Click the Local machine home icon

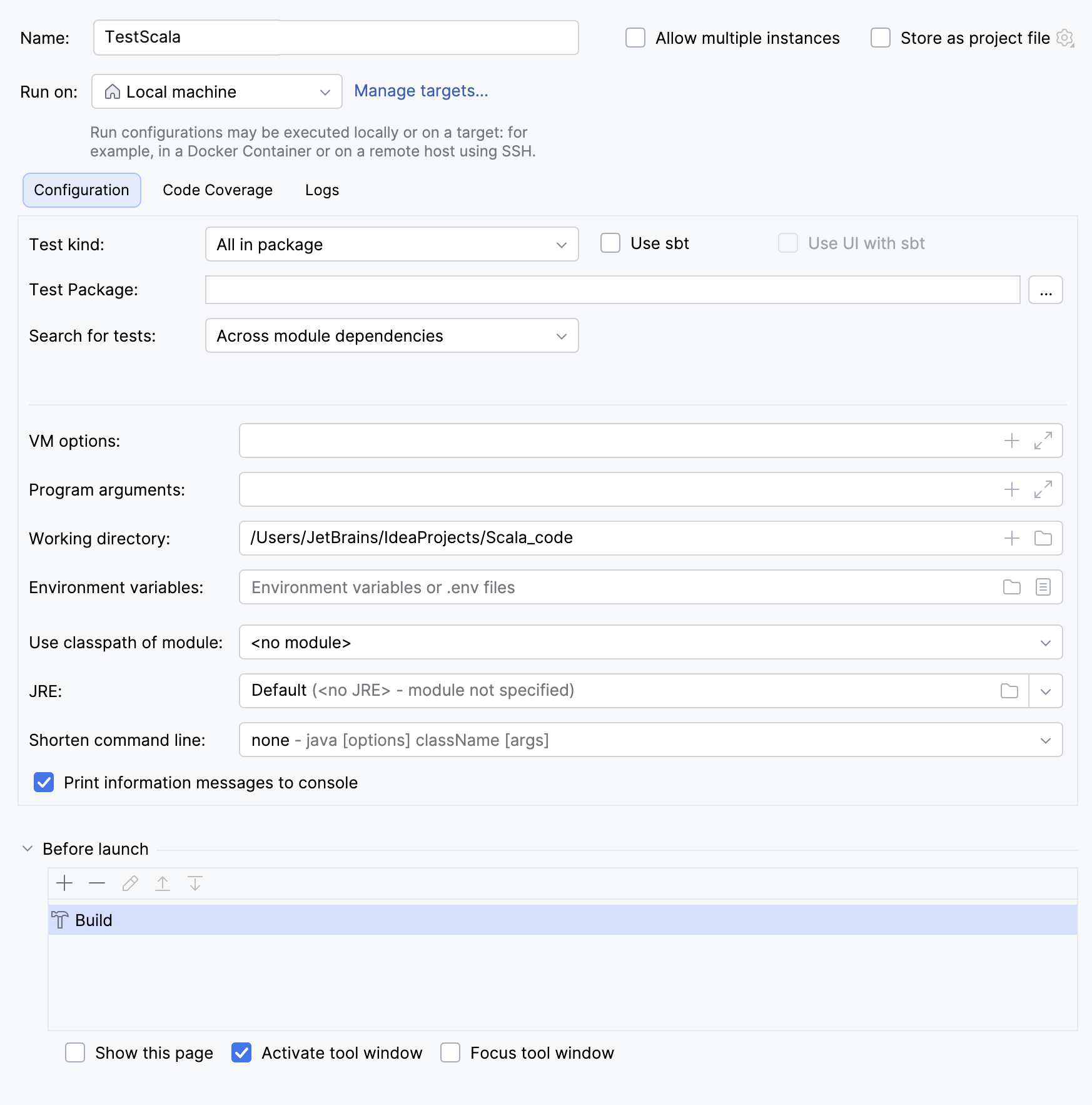click(113, 91)
